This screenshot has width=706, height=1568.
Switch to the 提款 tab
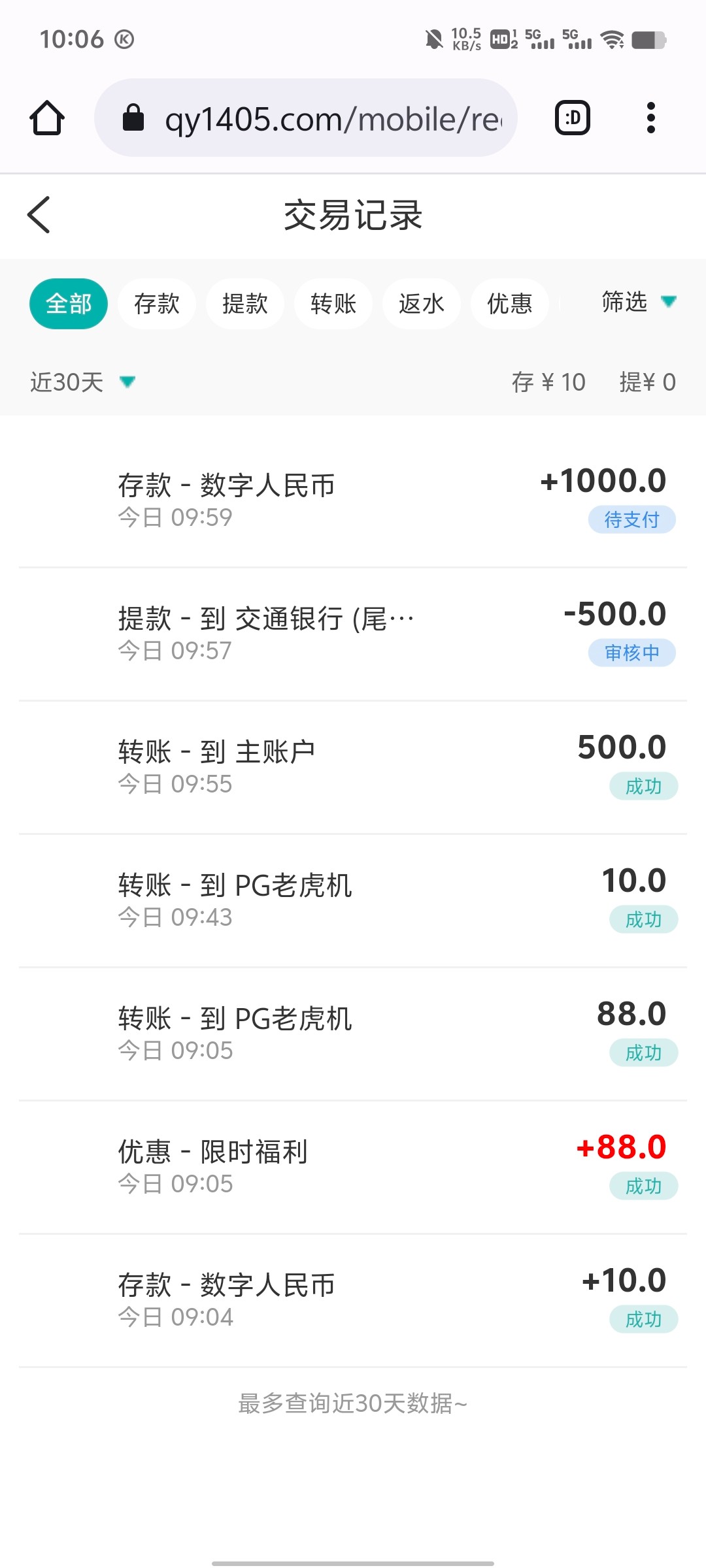tap(245, 304)
